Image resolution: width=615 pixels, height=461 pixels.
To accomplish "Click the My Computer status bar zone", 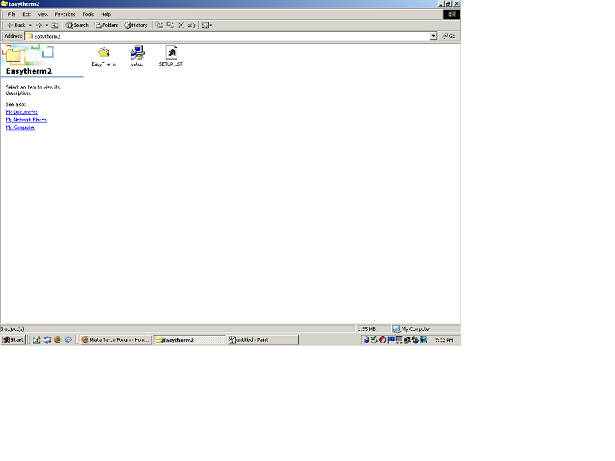I will click(426, 329).
